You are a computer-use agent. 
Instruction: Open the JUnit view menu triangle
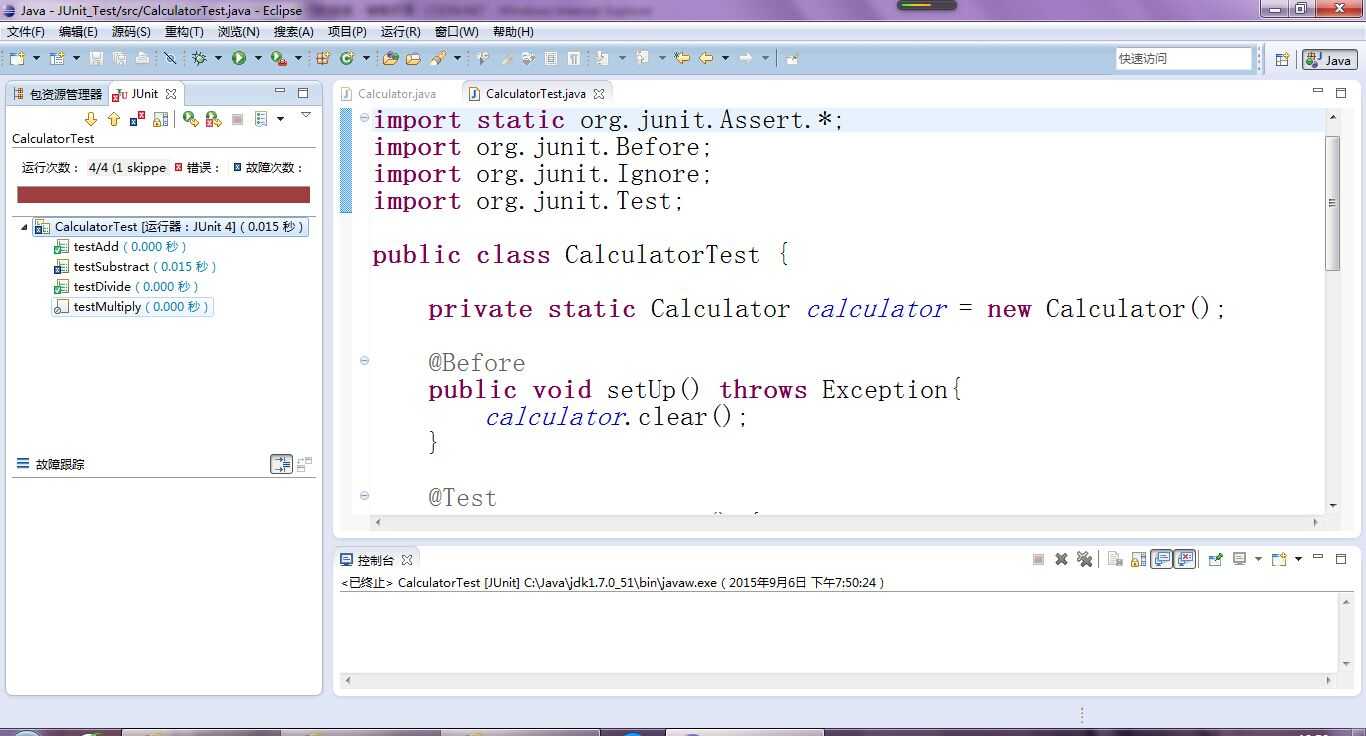tap(306, 115)
